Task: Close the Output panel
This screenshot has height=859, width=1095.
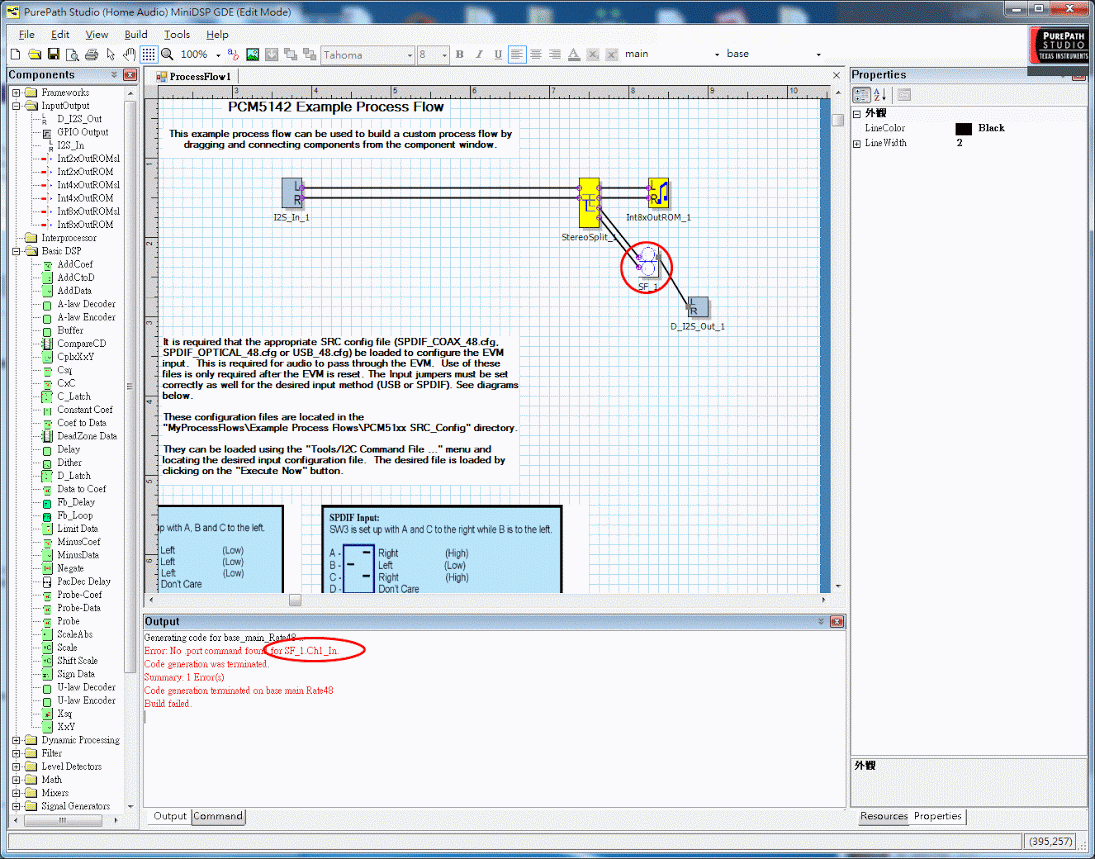Action: pyautogui.click(x=837, y=622)
